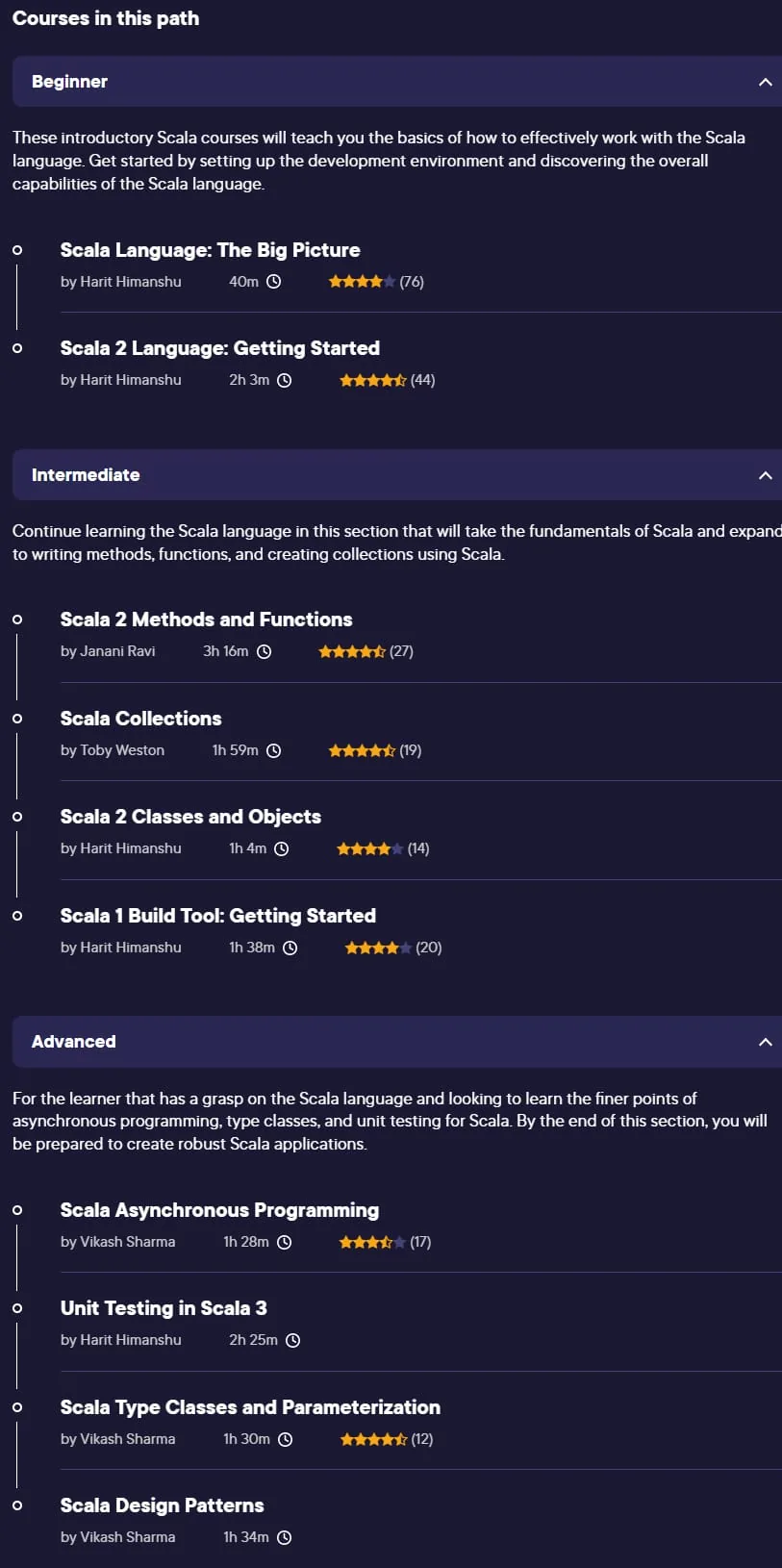Click the clock icon beside 1h 34m
Viewport: 782px width, 1568px height.
pyautogui.click(x=284, y=1537)
